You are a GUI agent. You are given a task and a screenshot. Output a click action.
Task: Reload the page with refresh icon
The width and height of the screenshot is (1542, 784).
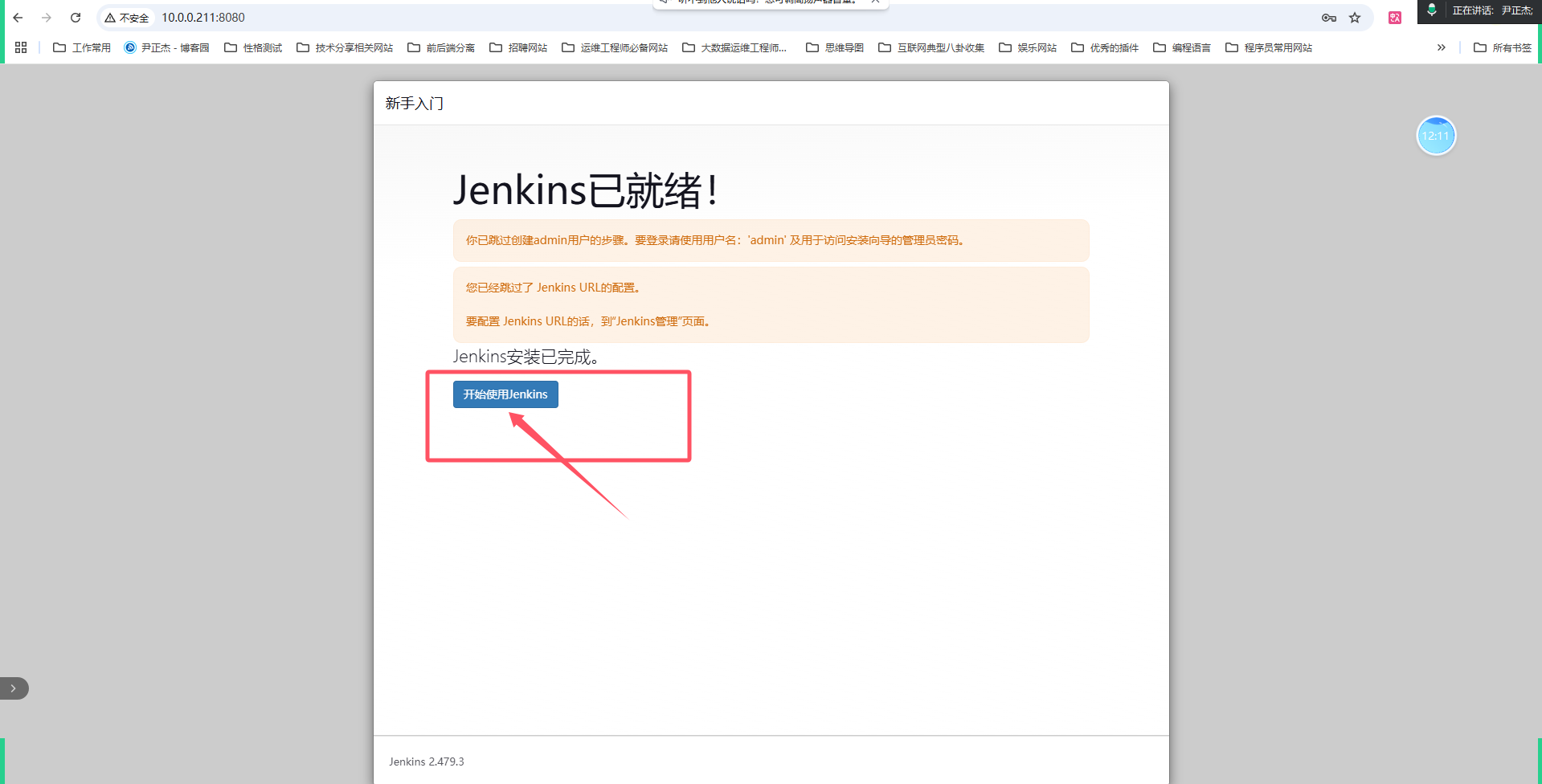76,18
